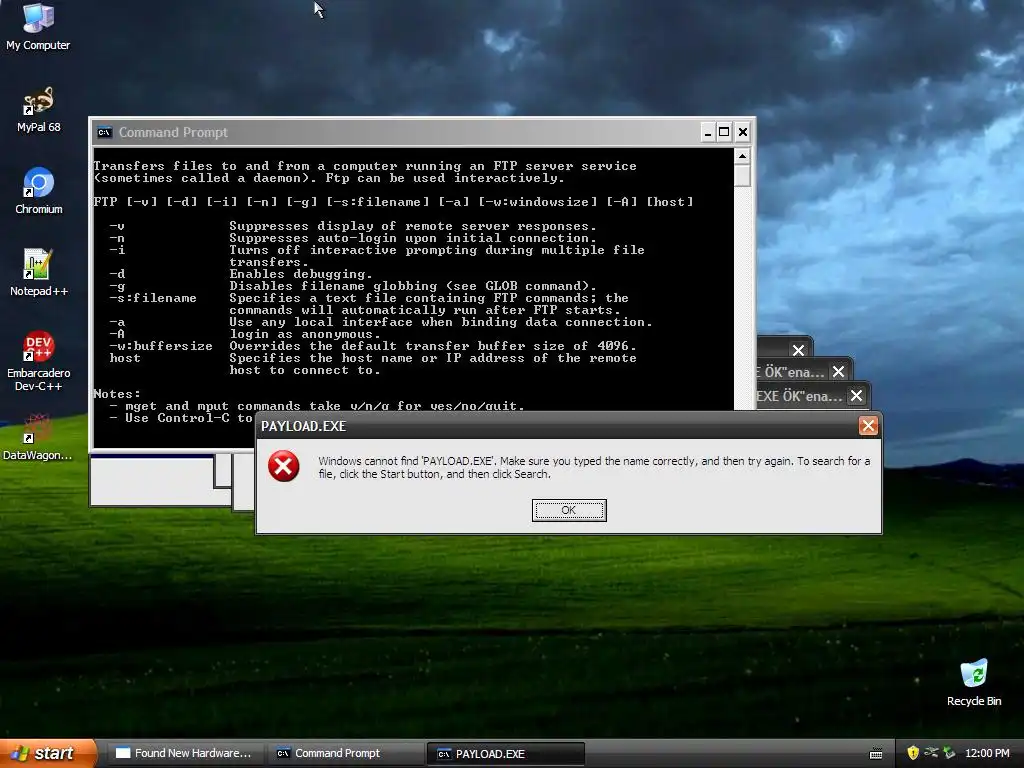
Task: Click the Command Prompt scrollbar thumb
Action: 742,175
